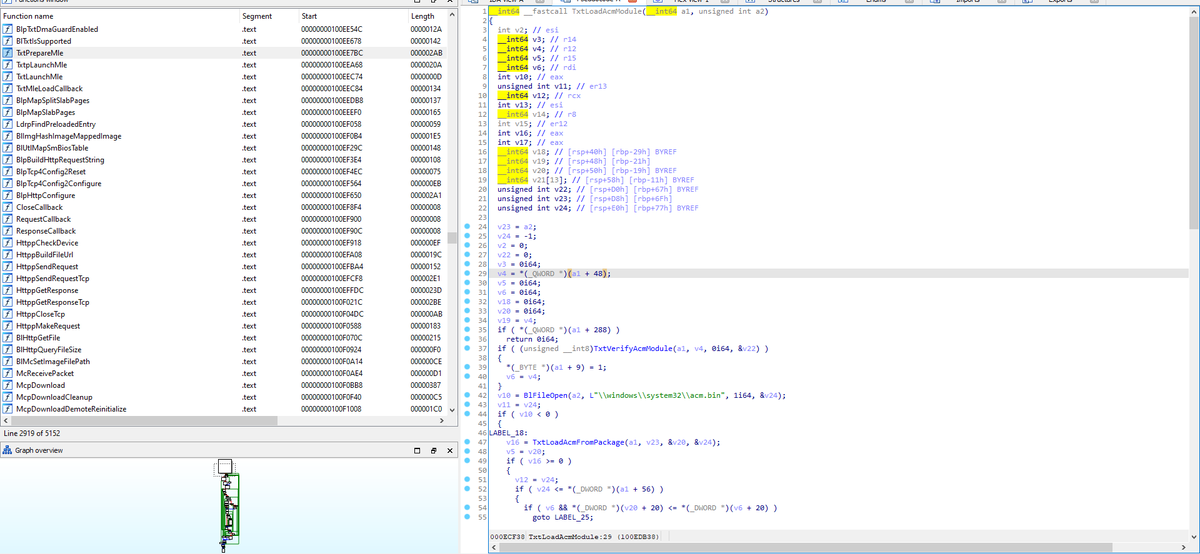Viewport: 1200px width, 554px height.
Task: Click BlFileOpen call in pseudocode
Action: click(546, 395)
